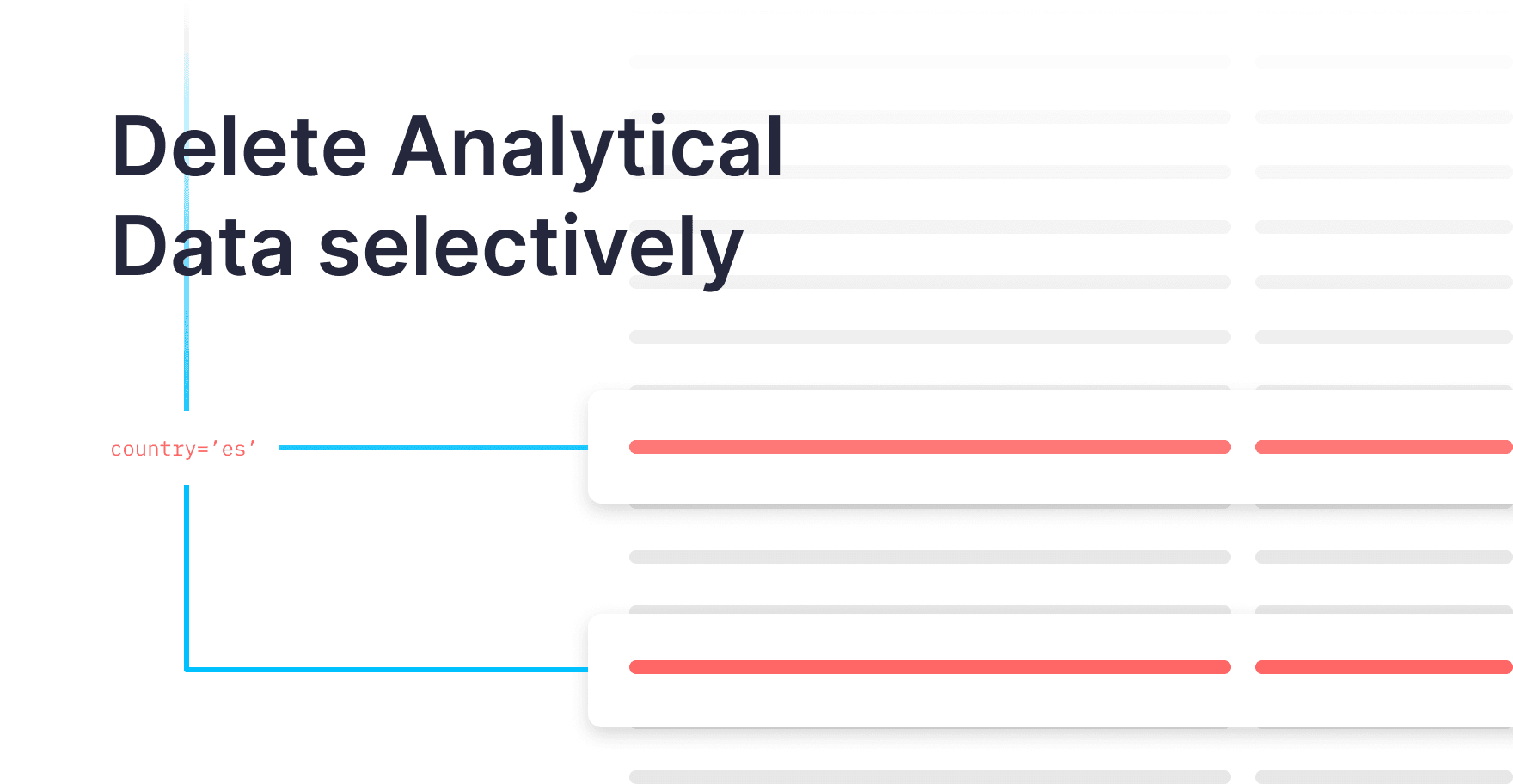1513x784 pixels.
Task: Click the topmost faint long gray bar
Action: pos(929,62)
